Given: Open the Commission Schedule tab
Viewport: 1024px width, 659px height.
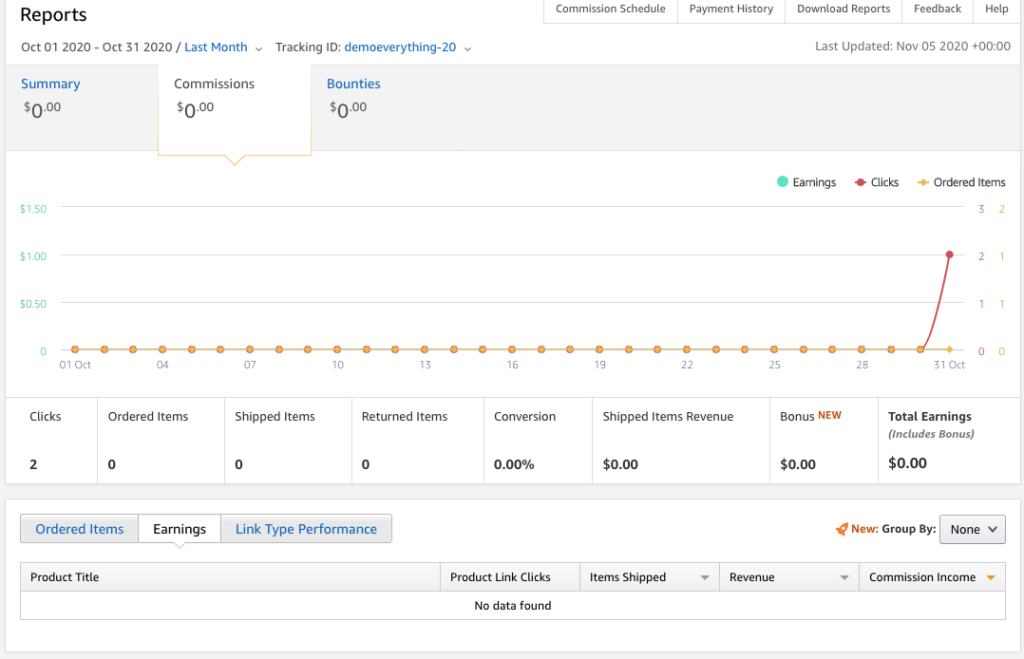Looking at the screenshot, I should pos(611,9).
